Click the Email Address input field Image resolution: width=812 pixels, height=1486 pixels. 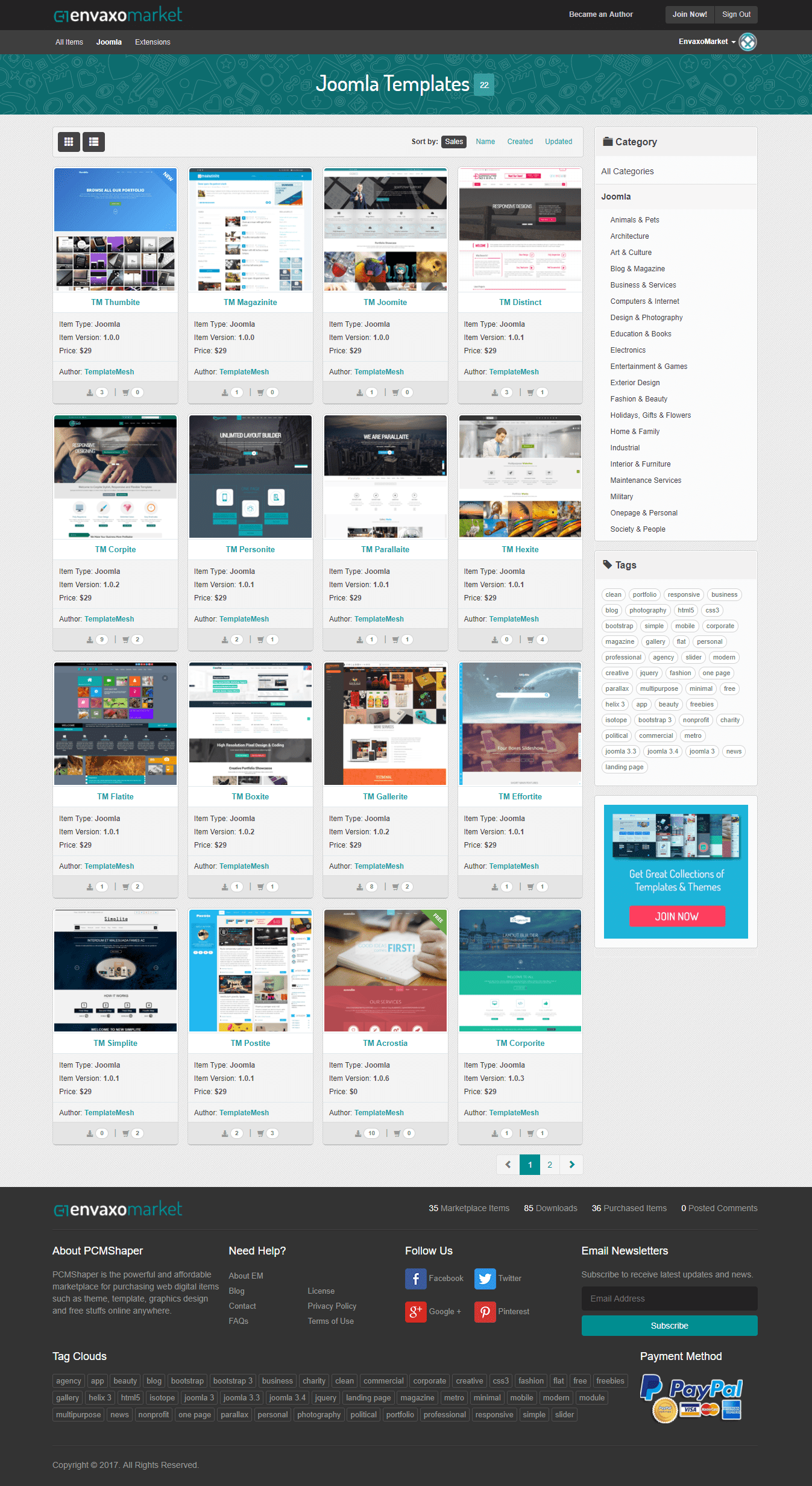click(669, 1299)
